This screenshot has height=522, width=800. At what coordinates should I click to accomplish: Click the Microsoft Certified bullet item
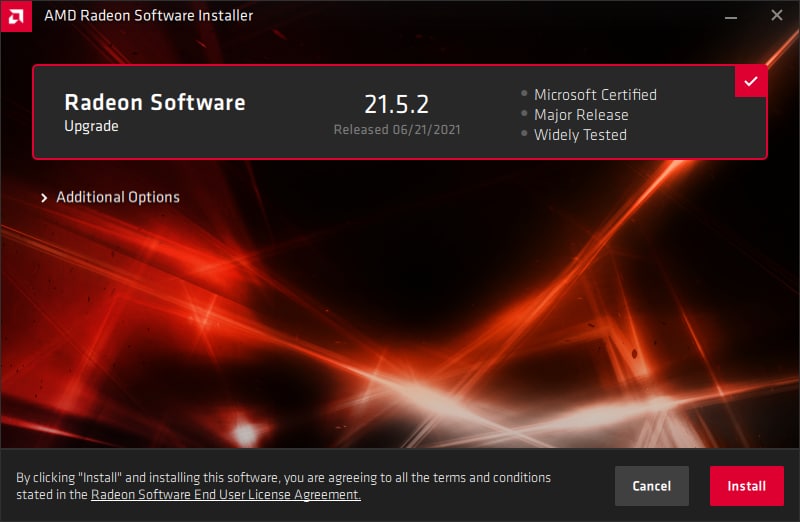pyautogui.click(x=595, y=94)
